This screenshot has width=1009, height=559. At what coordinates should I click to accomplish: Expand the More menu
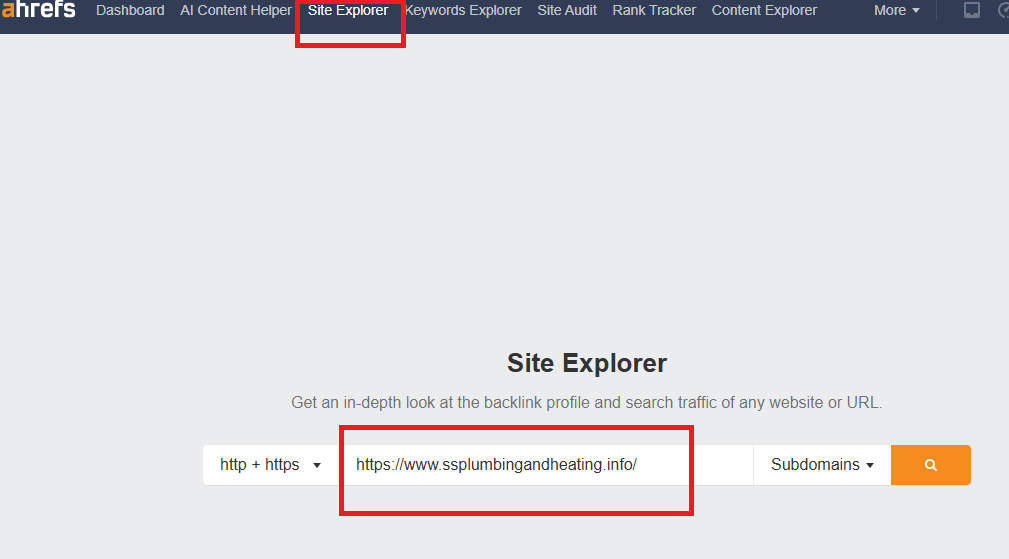tap(896, 11)
